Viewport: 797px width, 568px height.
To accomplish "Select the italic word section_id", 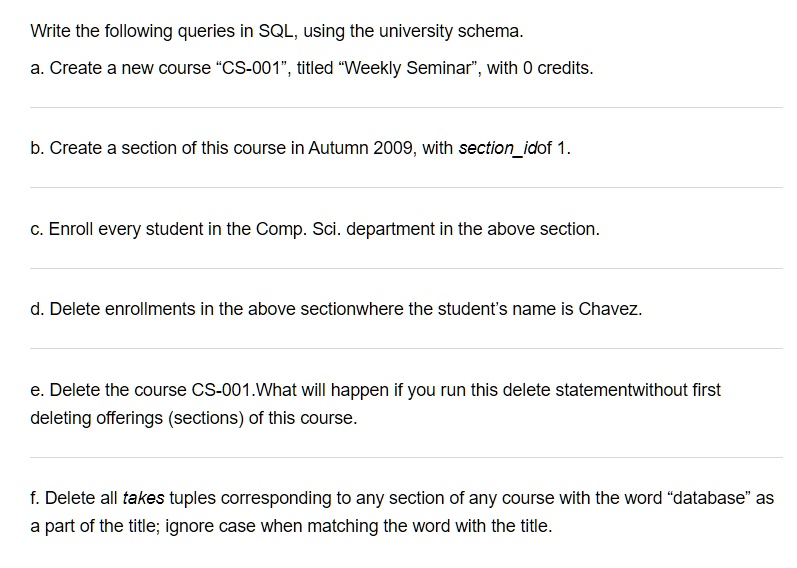I will pyautogui.click(x=498, y=148).
